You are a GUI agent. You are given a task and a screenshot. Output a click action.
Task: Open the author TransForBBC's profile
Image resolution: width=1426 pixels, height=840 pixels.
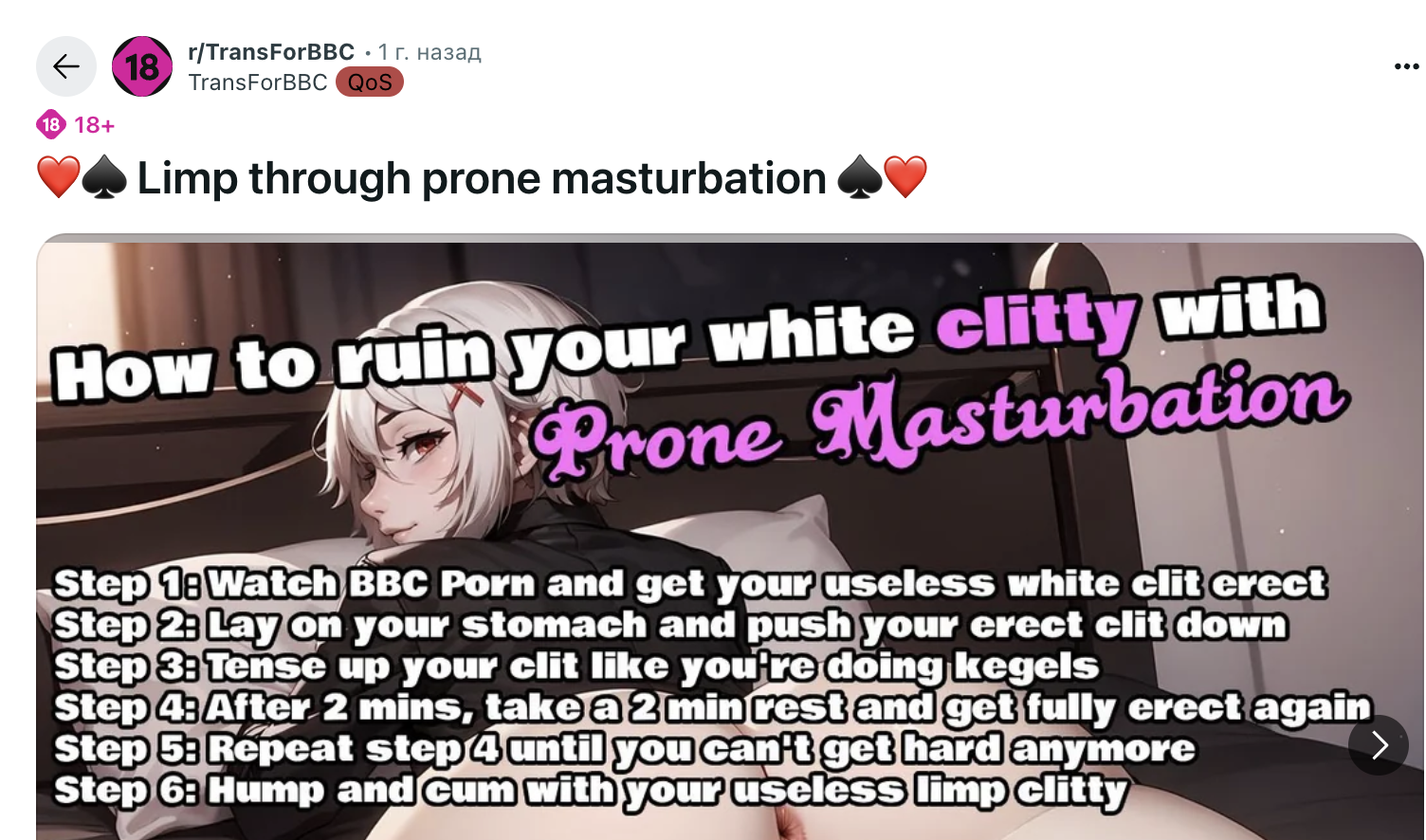click(258, 82)
